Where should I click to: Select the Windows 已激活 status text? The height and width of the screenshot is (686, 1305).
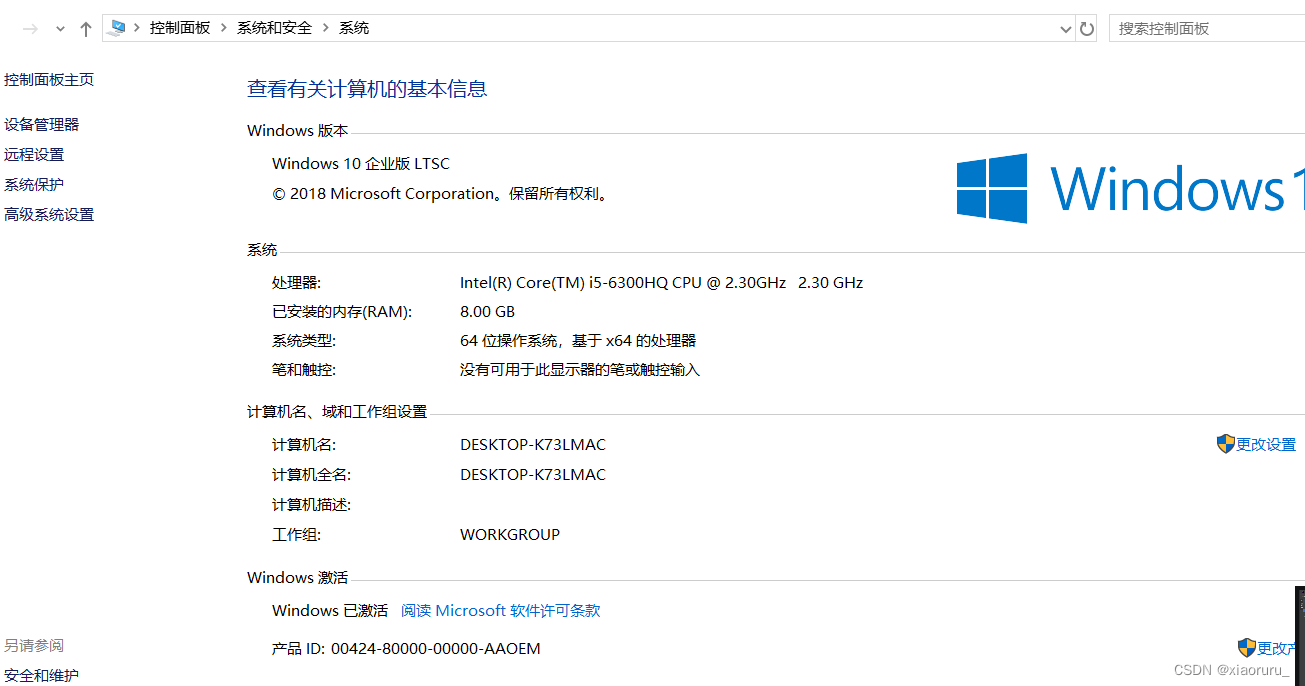click(x=330, y=611)
